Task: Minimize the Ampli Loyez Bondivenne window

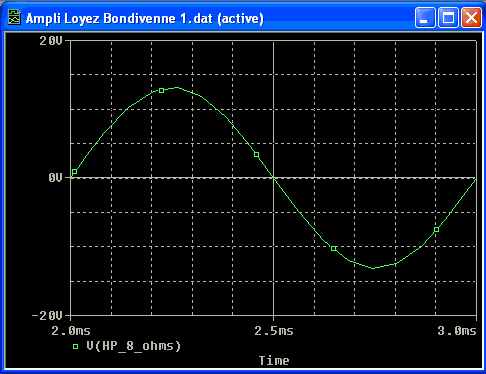Action: tap(425, 17)
